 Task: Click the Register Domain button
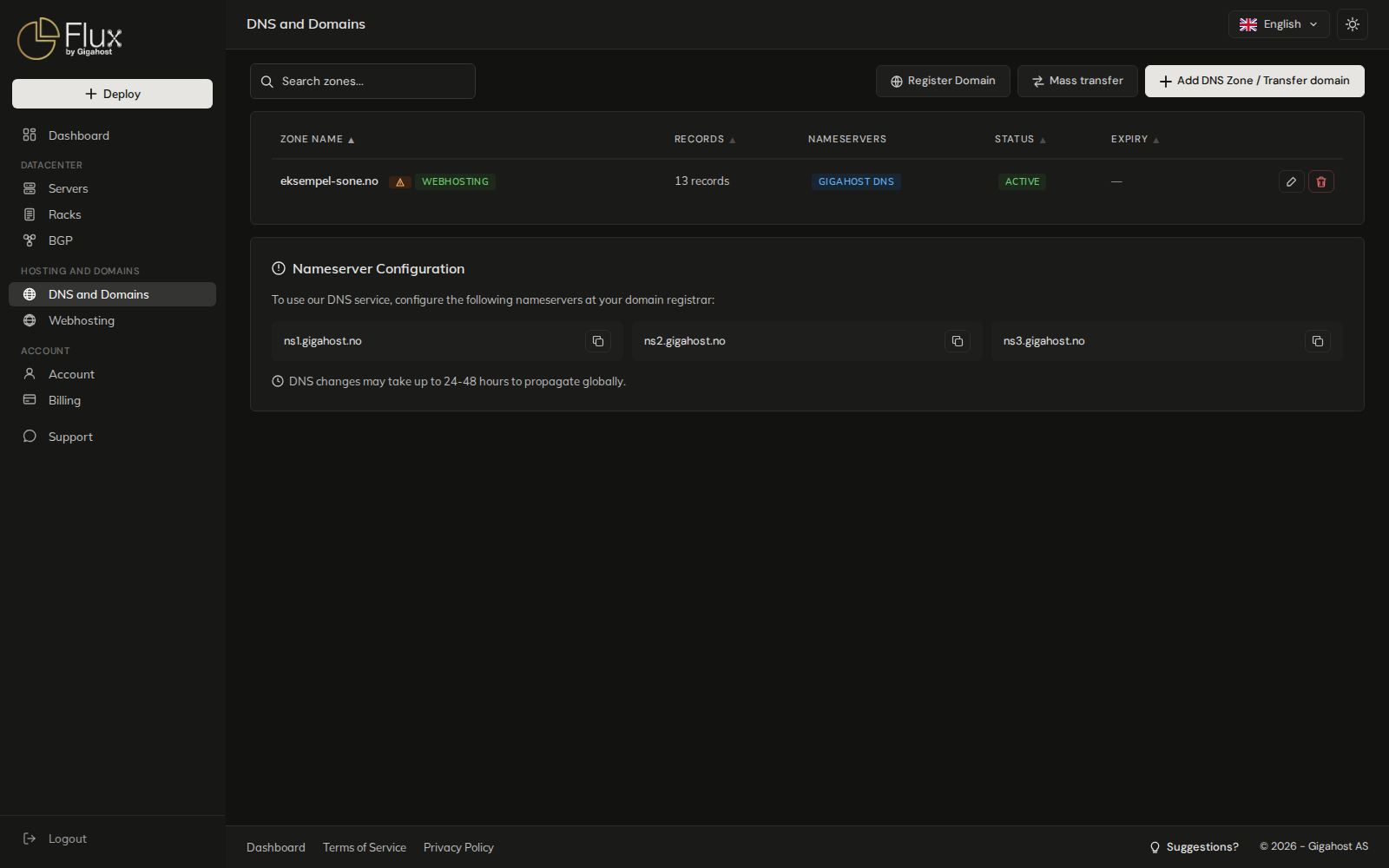coord(943,81)
